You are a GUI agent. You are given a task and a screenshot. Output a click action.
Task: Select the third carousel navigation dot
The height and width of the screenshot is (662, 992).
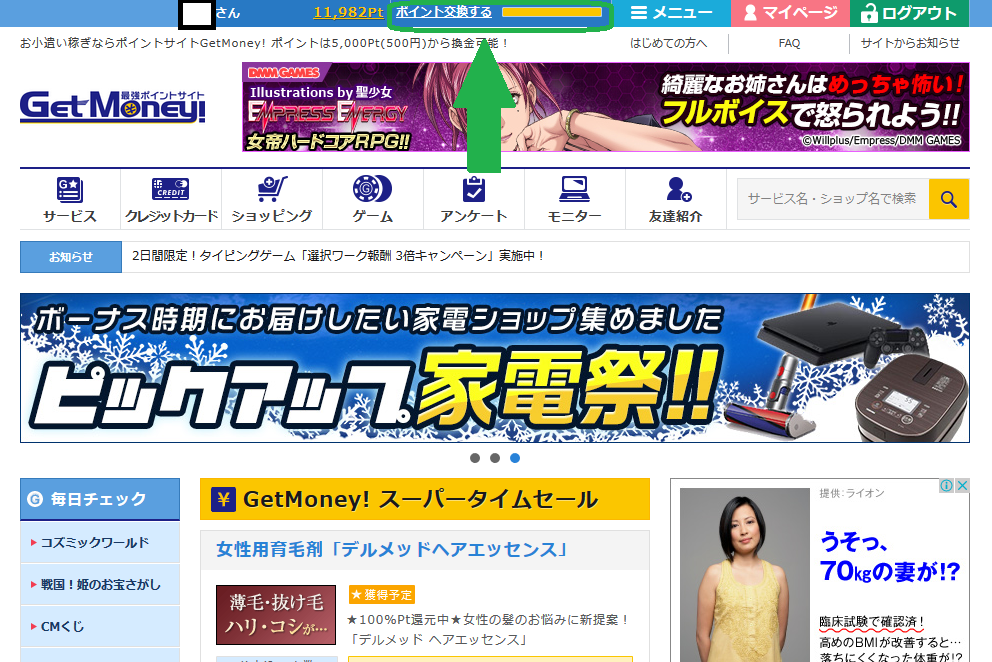point(516,457)
